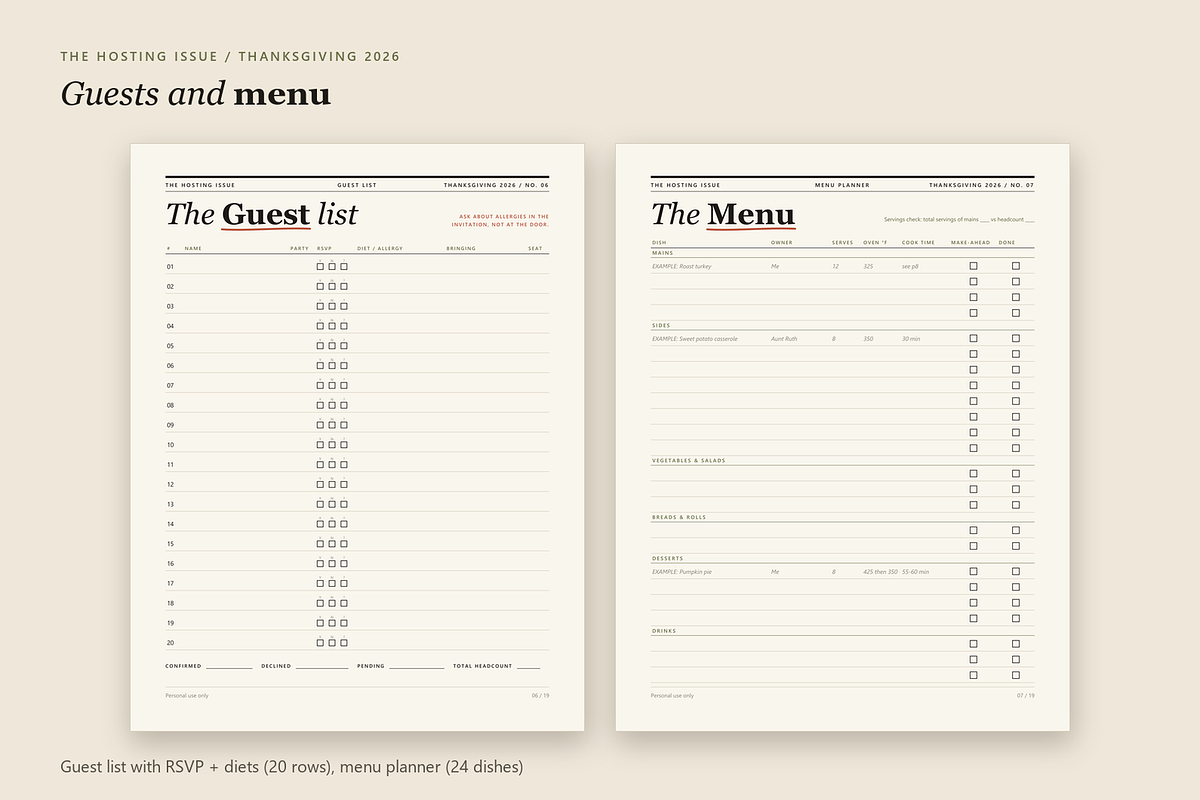Click '55-60 min' cook time

(915, 572)
